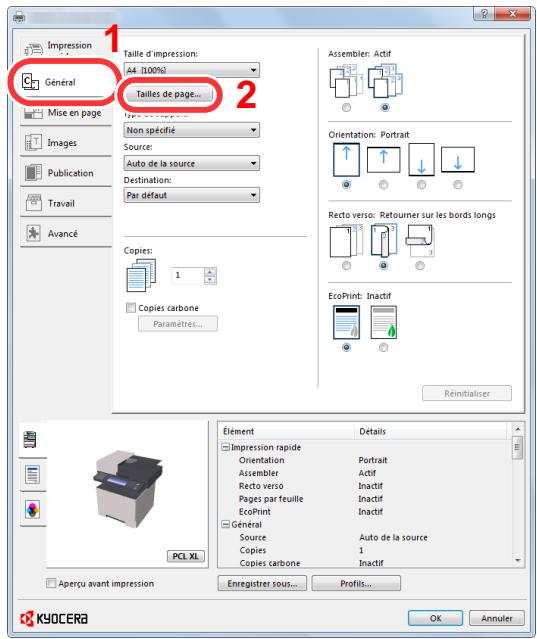Screen dimensions: 537x639
Task: Select flip on long edge radio button
Action: [383, 266]
